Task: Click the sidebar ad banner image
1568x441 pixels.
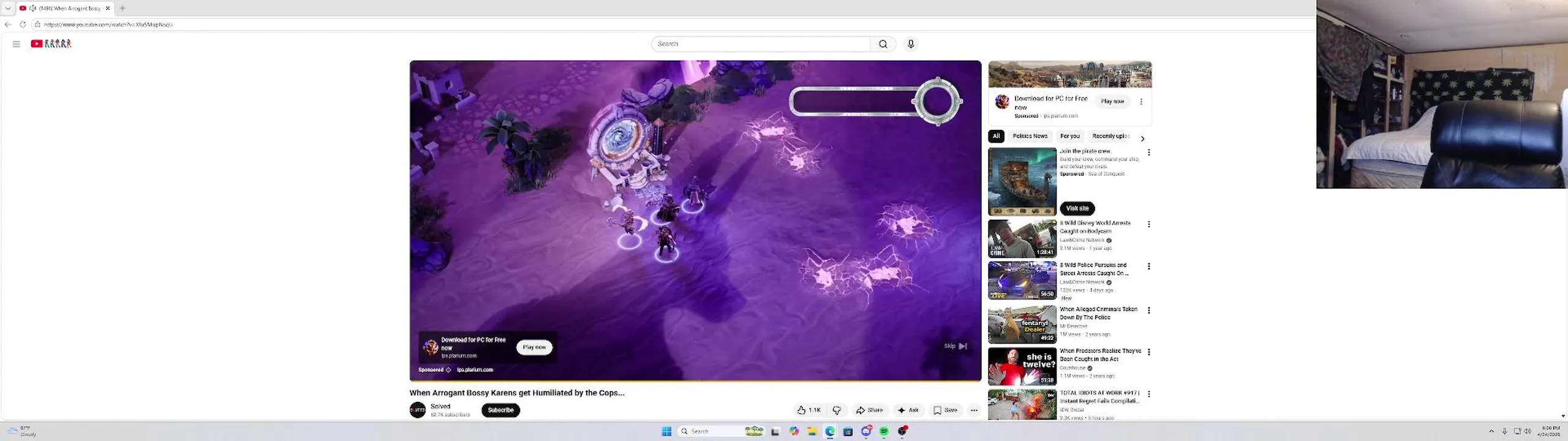Action: [1070, 75]
